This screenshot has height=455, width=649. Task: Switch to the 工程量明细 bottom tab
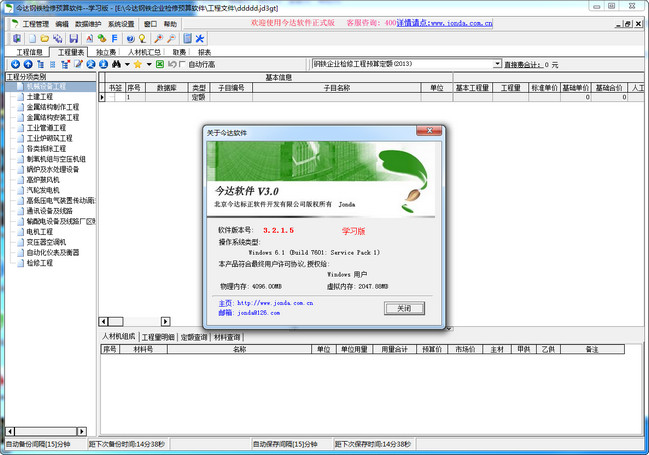[x=158, y=337]
